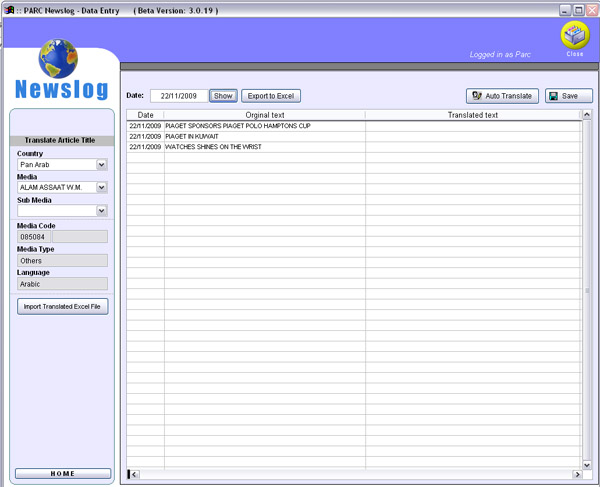This screenshot has height=487, width=600.
Task: Click the Language field Arabic
Action: [62, 284]
